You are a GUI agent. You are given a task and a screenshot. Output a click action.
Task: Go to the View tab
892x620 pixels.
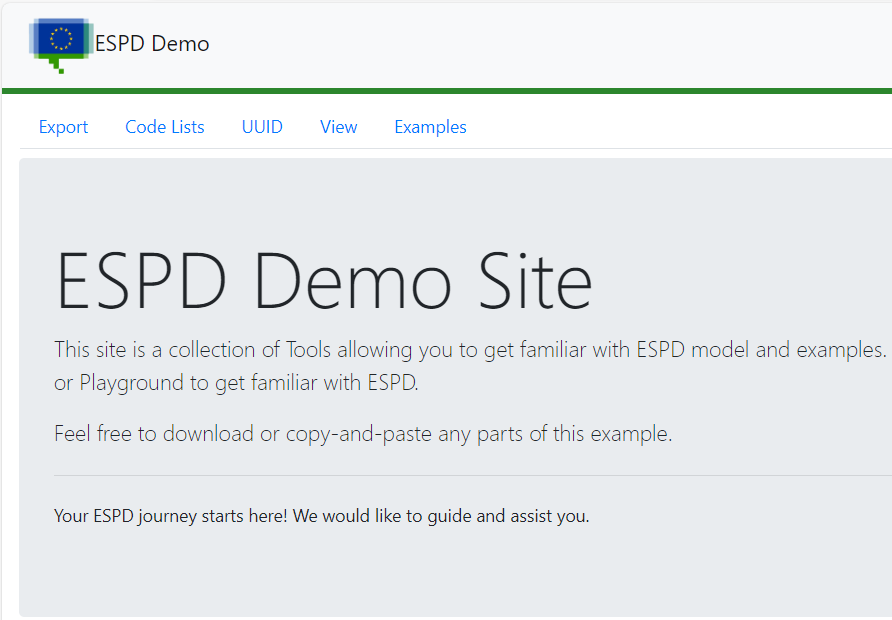[x=338, y=127]
